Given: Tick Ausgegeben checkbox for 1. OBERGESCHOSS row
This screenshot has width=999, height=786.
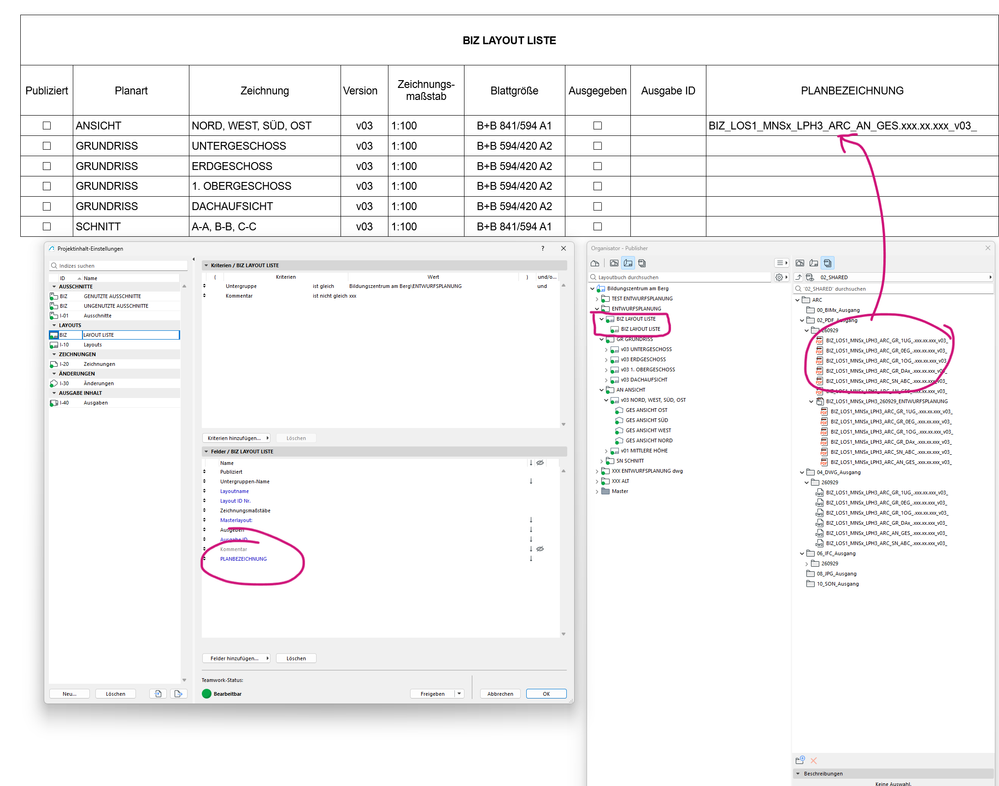Looking at the screenshot, I should coord(598,186).
